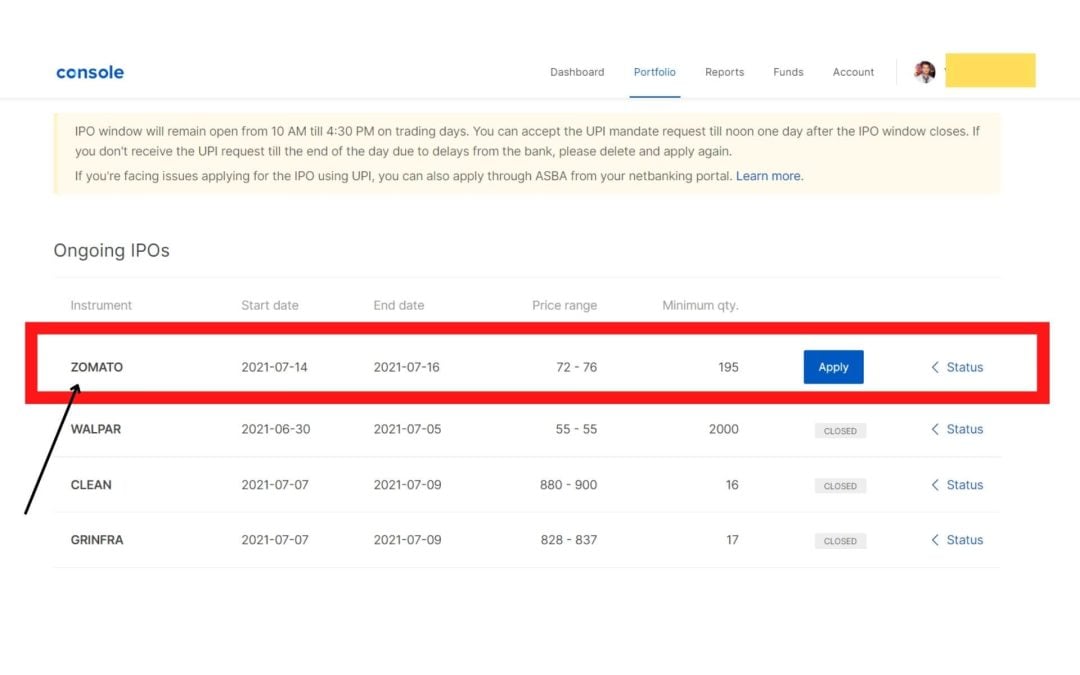
Task: Check Status of ZOMATO IPO
Action: click(x=957, y=367)
